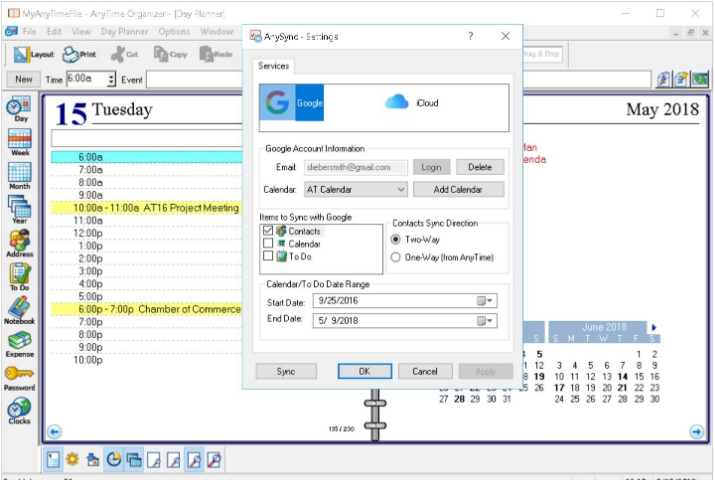
Task: Click the Cancel button
Action: point(425,371)
